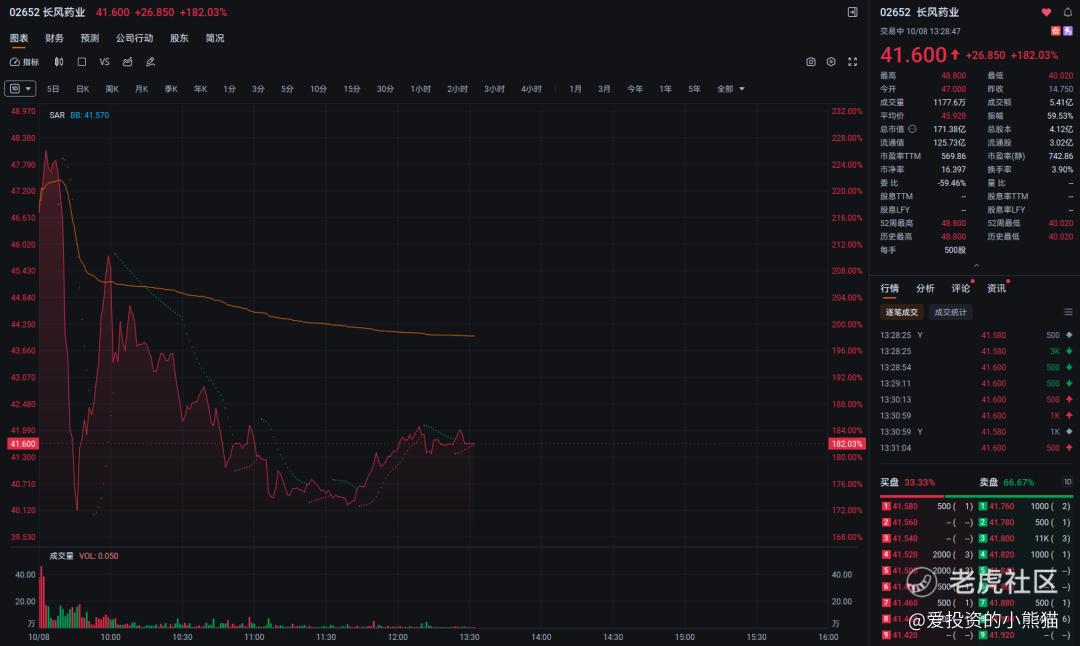
Task: Collapse quote details with up chevron
Action: point(976,265)
